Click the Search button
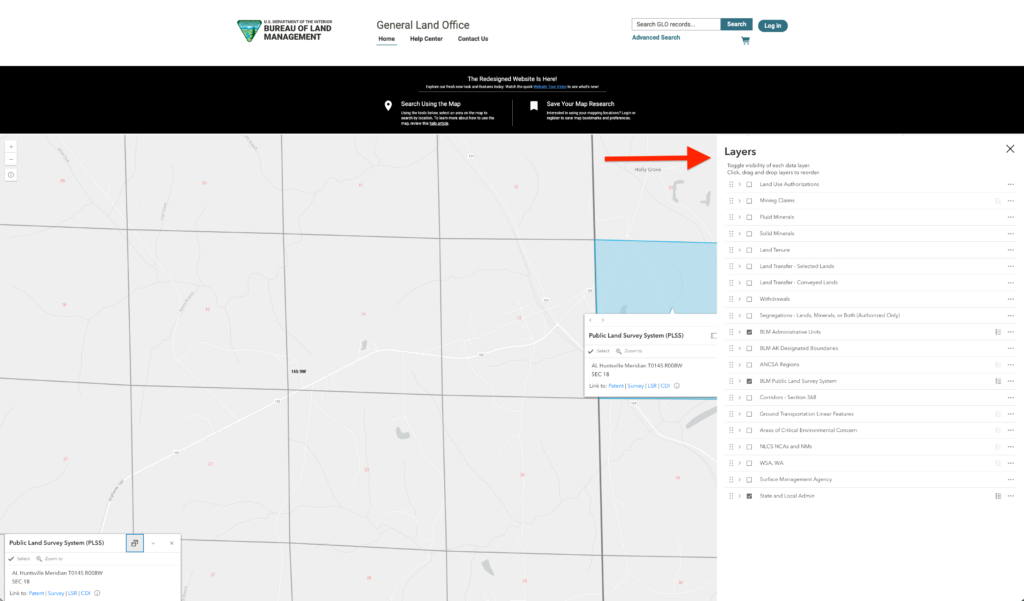1024x601 pixels. click(737, 24)
